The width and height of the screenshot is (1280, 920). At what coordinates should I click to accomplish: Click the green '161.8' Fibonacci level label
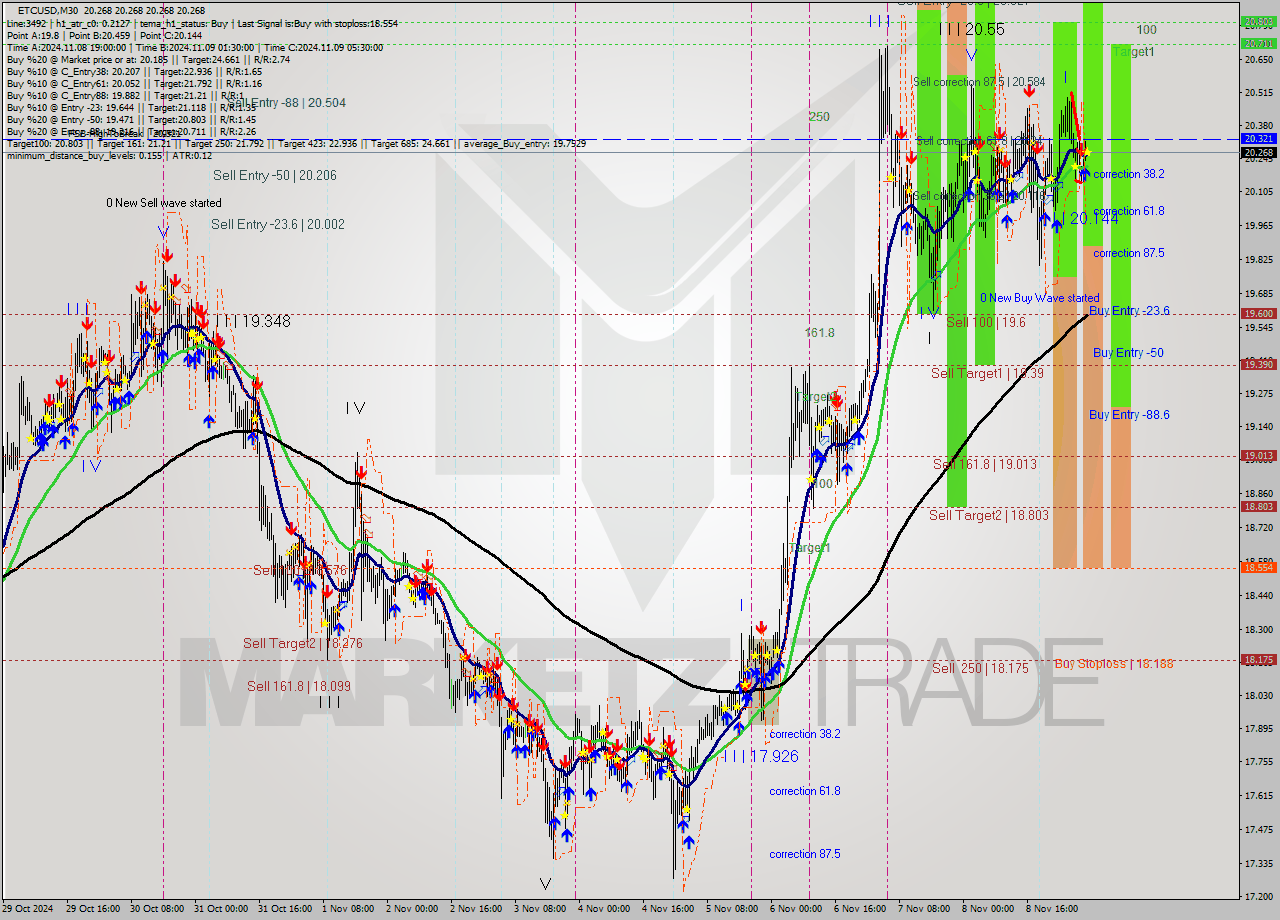coord(819,333)
